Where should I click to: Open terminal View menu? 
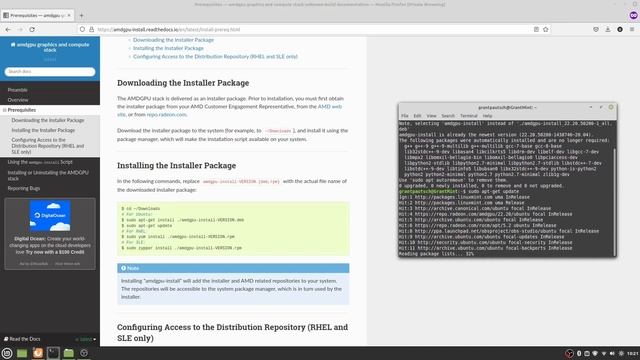[431, 116]
